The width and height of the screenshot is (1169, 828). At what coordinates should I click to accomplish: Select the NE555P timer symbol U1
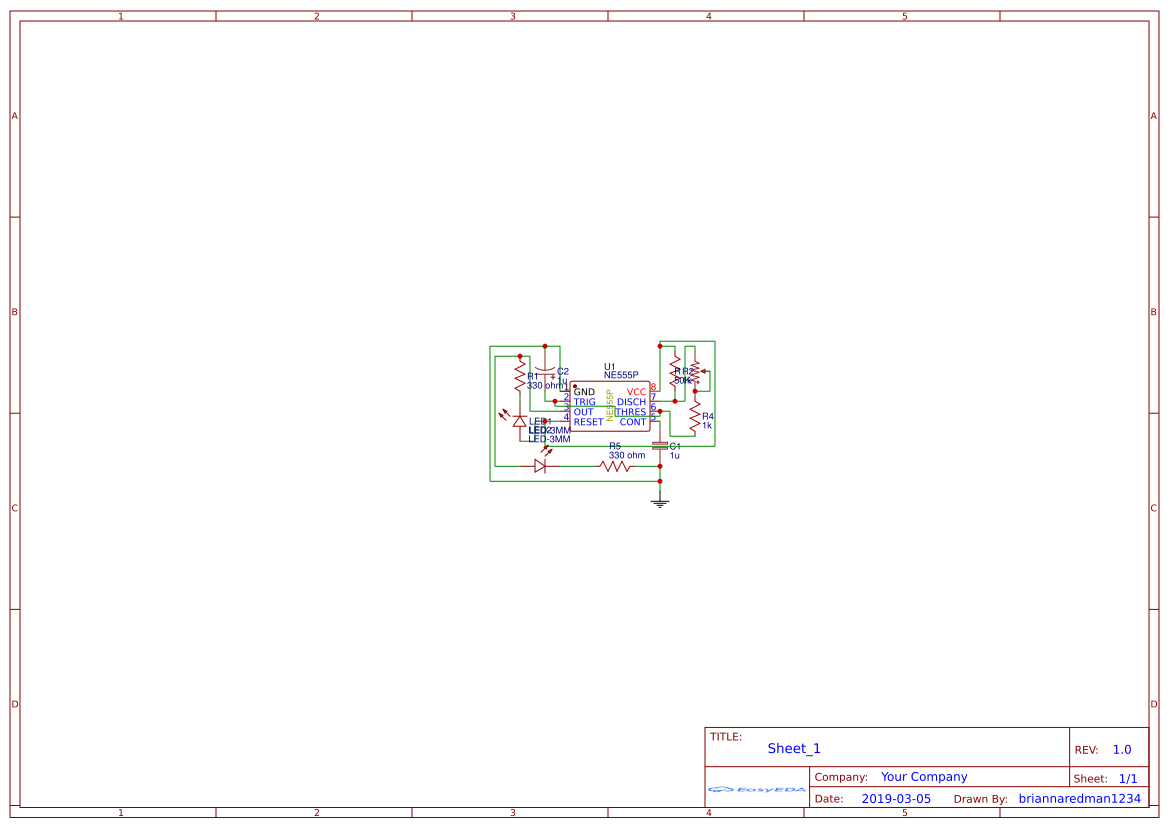(610, 405)
